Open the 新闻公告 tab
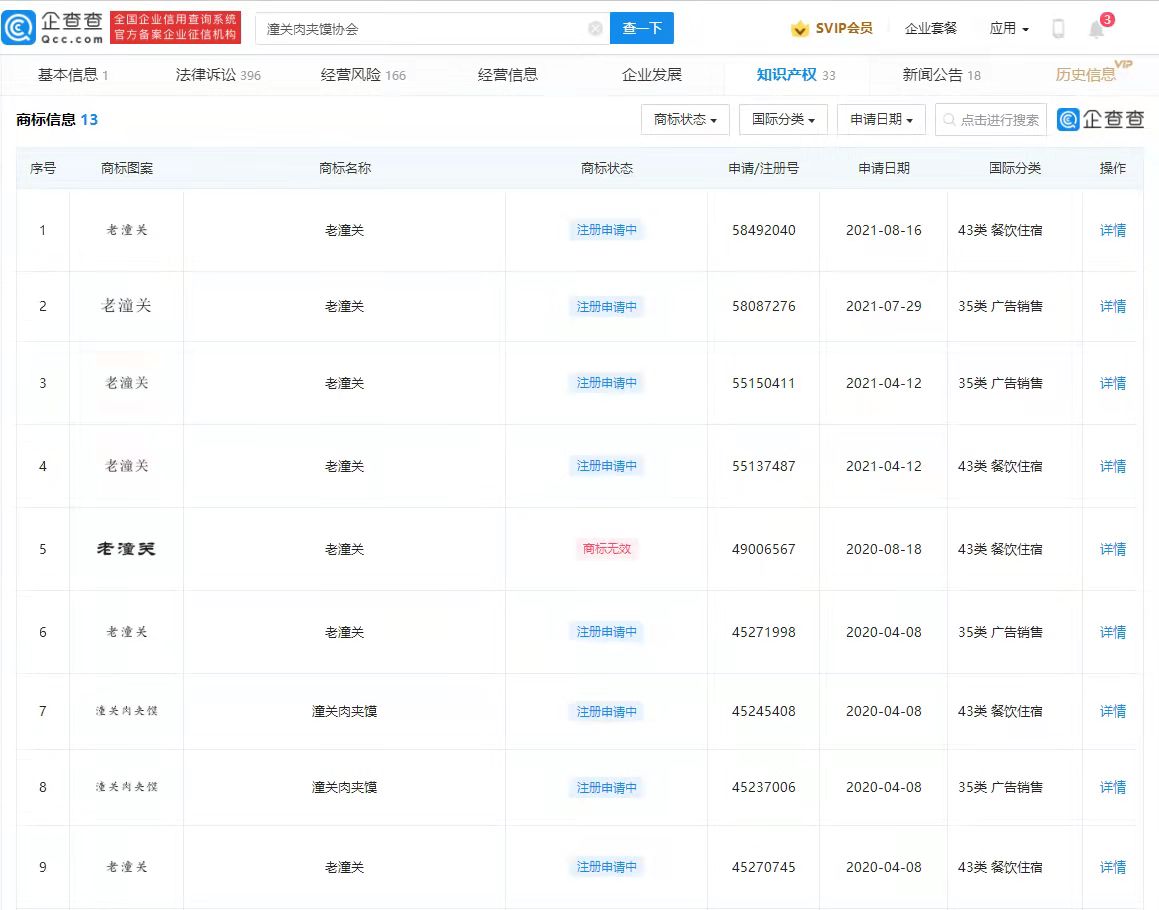Viewport: 1159px width, 910px height. (x=941, y=75)
